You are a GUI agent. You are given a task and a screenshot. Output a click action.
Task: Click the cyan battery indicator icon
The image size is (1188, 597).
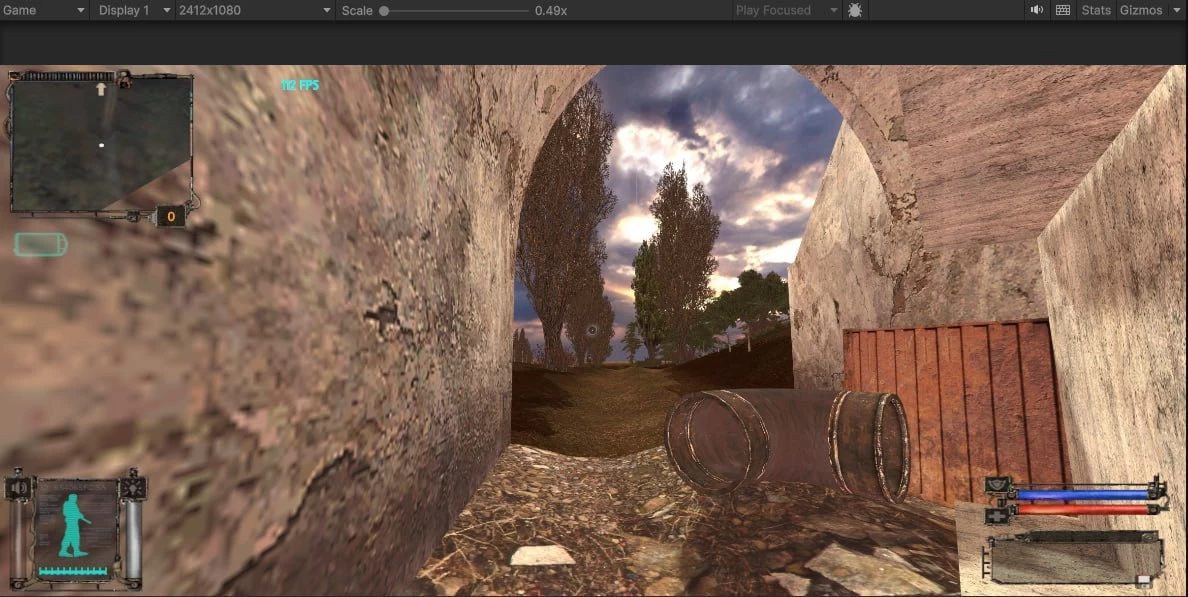click(40, 244)
